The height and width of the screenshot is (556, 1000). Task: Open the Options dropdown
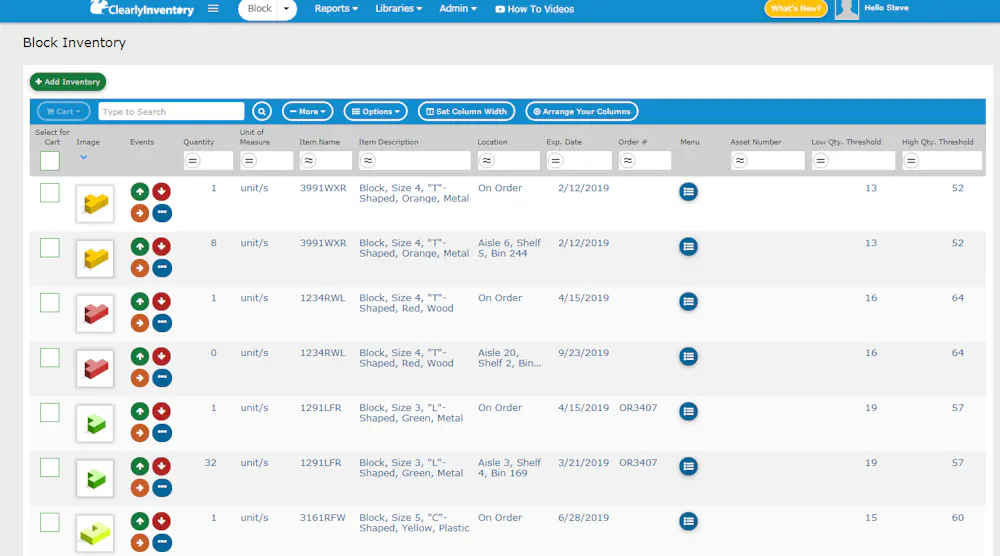click(376, 112)
